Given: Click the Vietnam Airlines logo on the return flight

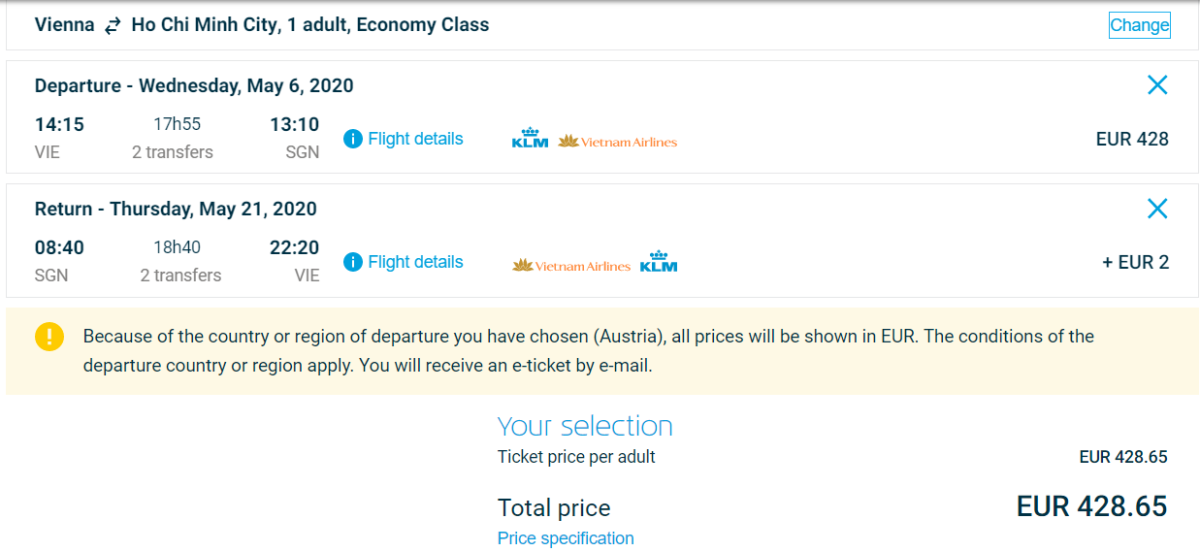Looking at the screenshot, I should 572,266.
